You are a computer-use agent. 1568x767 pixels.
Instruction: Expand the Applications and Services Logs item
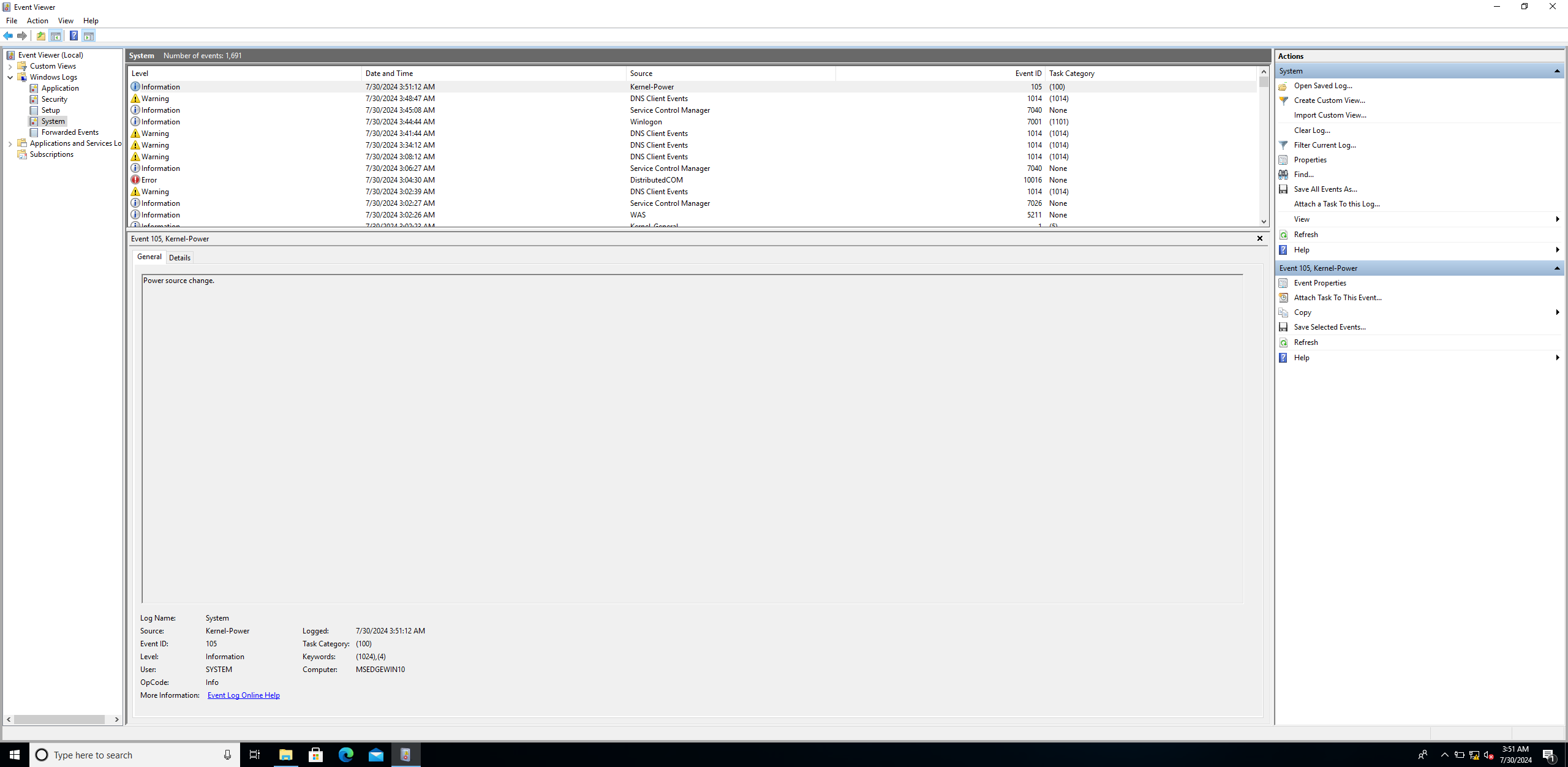(10, 143)
